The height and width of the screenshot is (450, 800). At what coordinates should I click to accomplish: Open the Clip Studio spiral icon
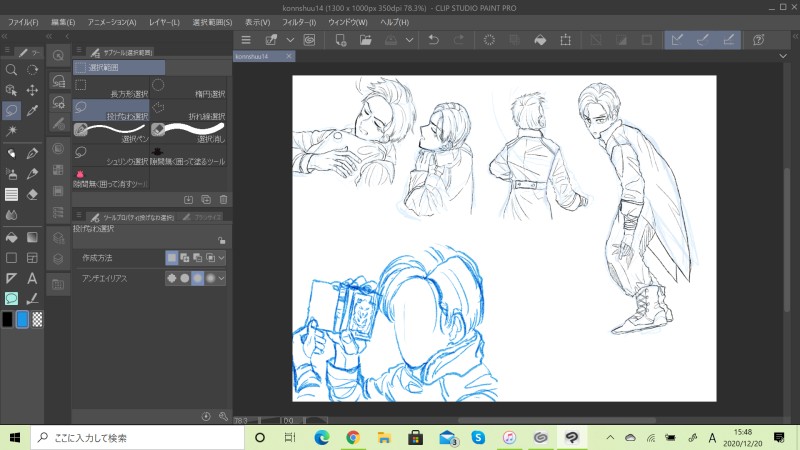pos(309,40)
